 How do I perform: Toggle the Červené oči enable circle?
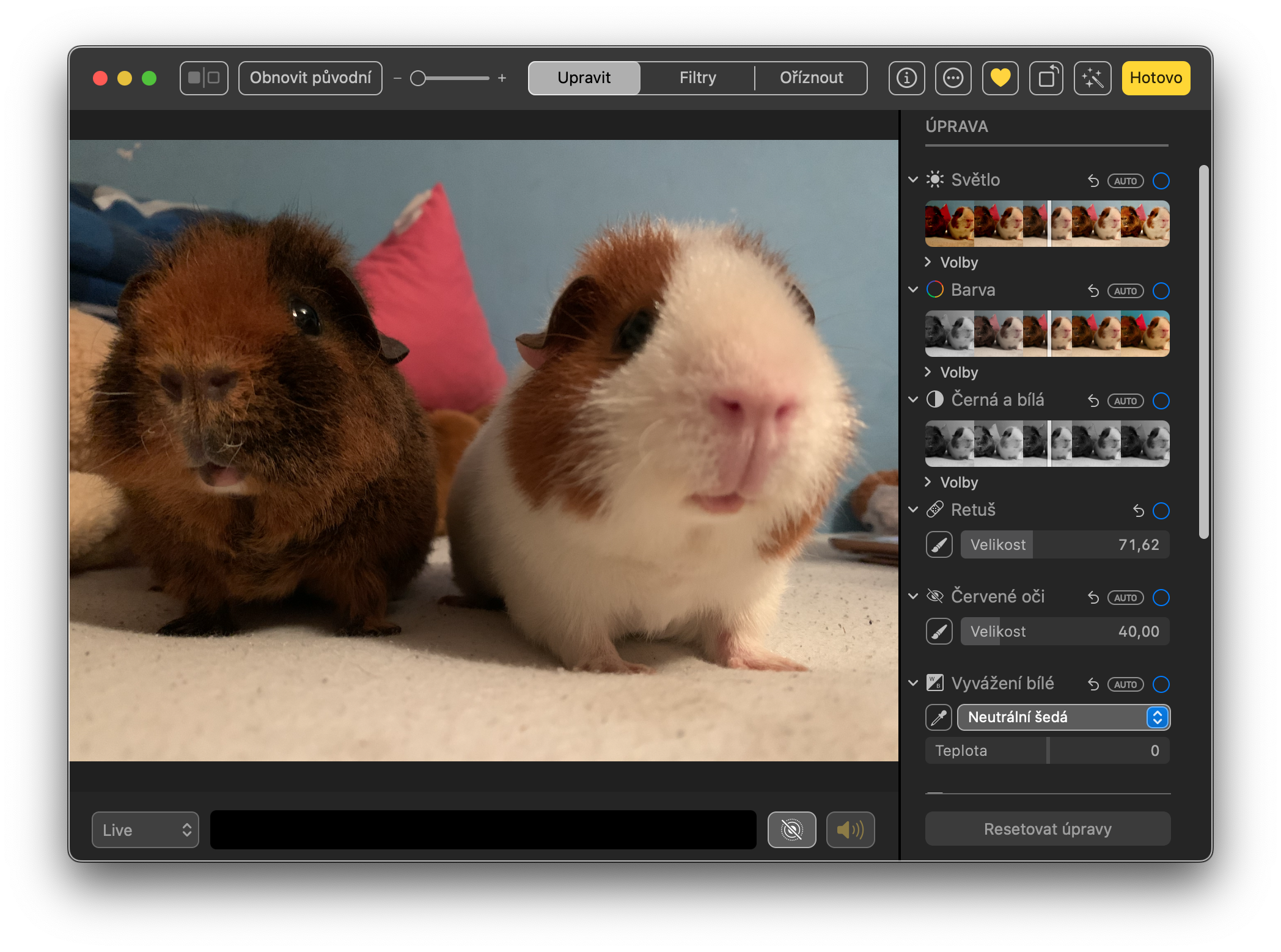pos(1161,598)
